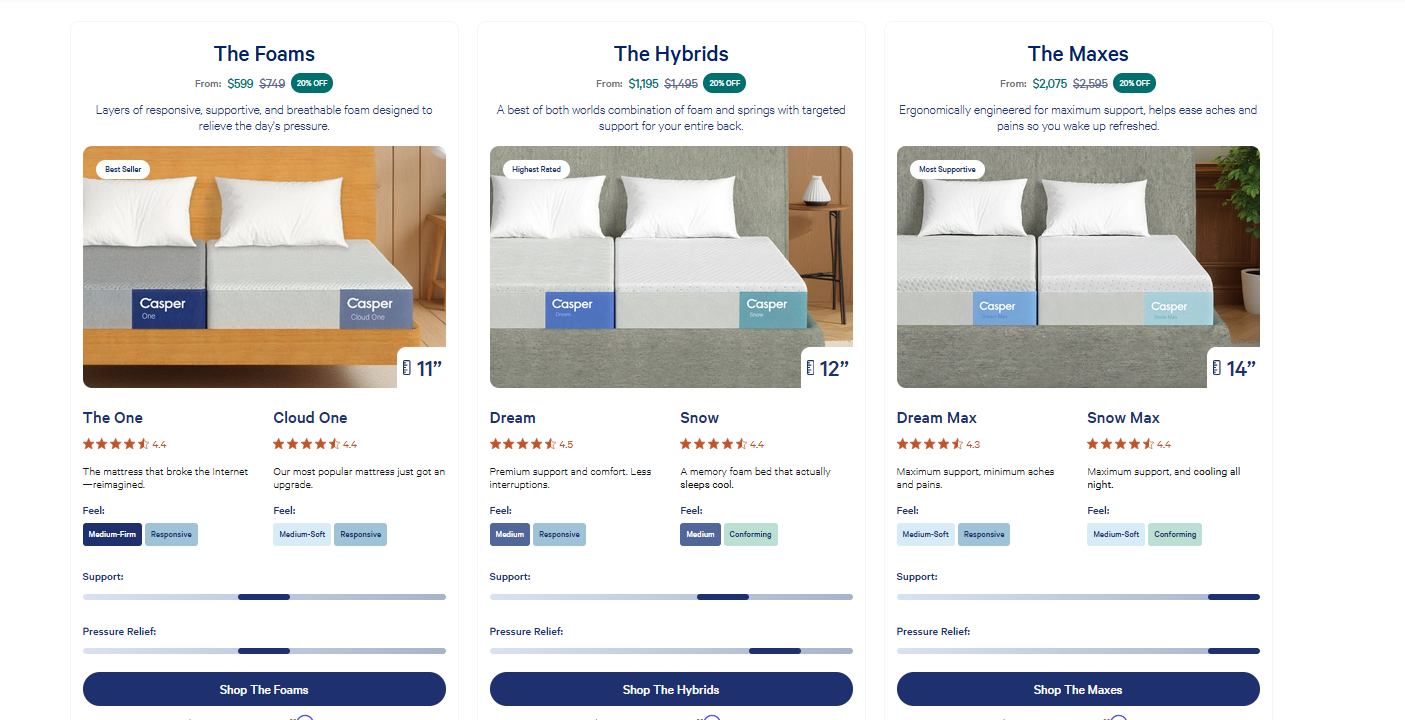Click The Maxes mattress image

(1078, 267)
